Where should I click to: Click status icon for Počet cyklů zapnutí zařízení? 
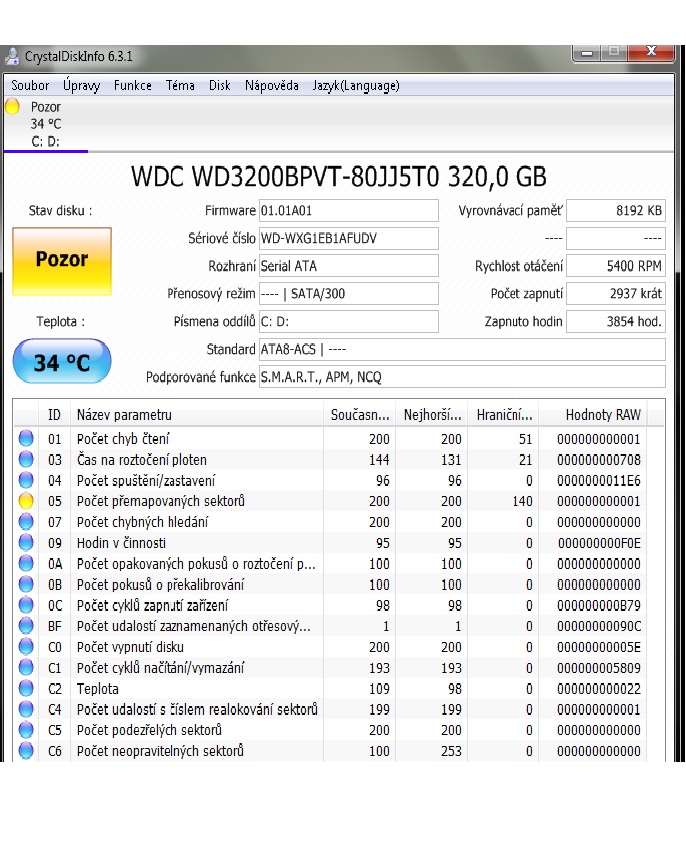pos(26,605)
